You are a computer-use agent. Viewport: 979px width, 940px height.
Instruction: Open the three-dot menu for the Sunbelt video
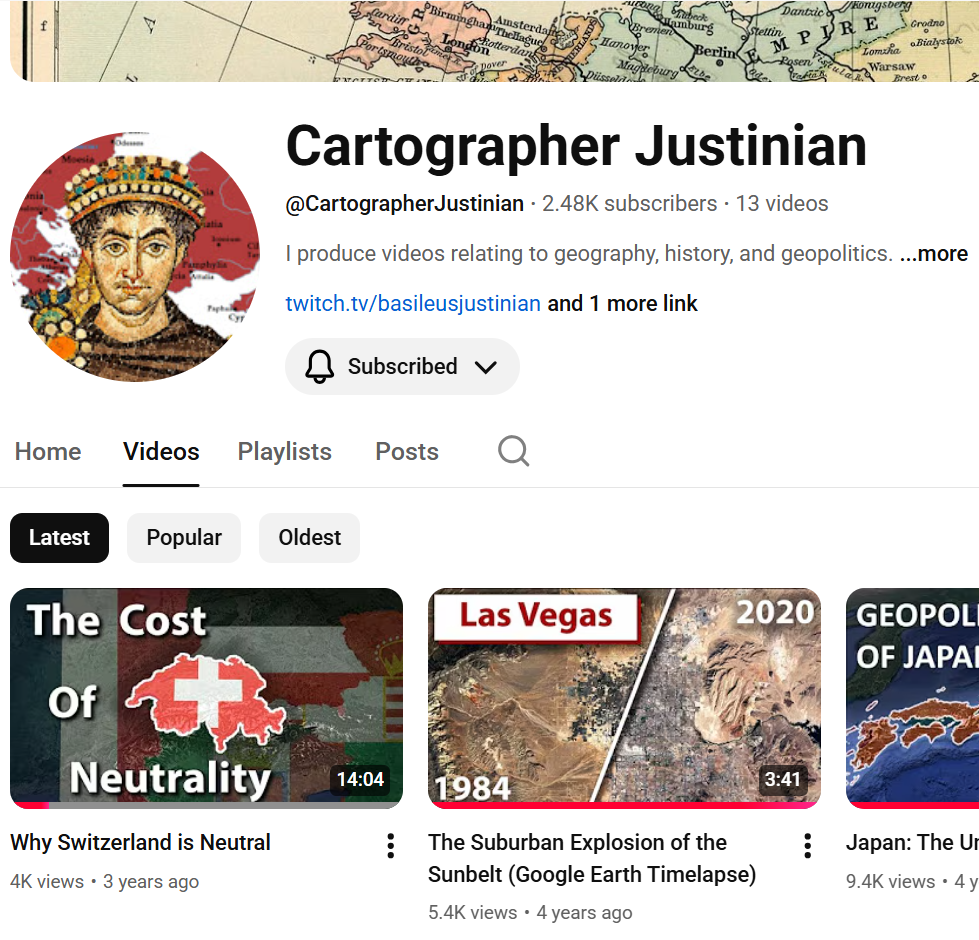[807, 845]
